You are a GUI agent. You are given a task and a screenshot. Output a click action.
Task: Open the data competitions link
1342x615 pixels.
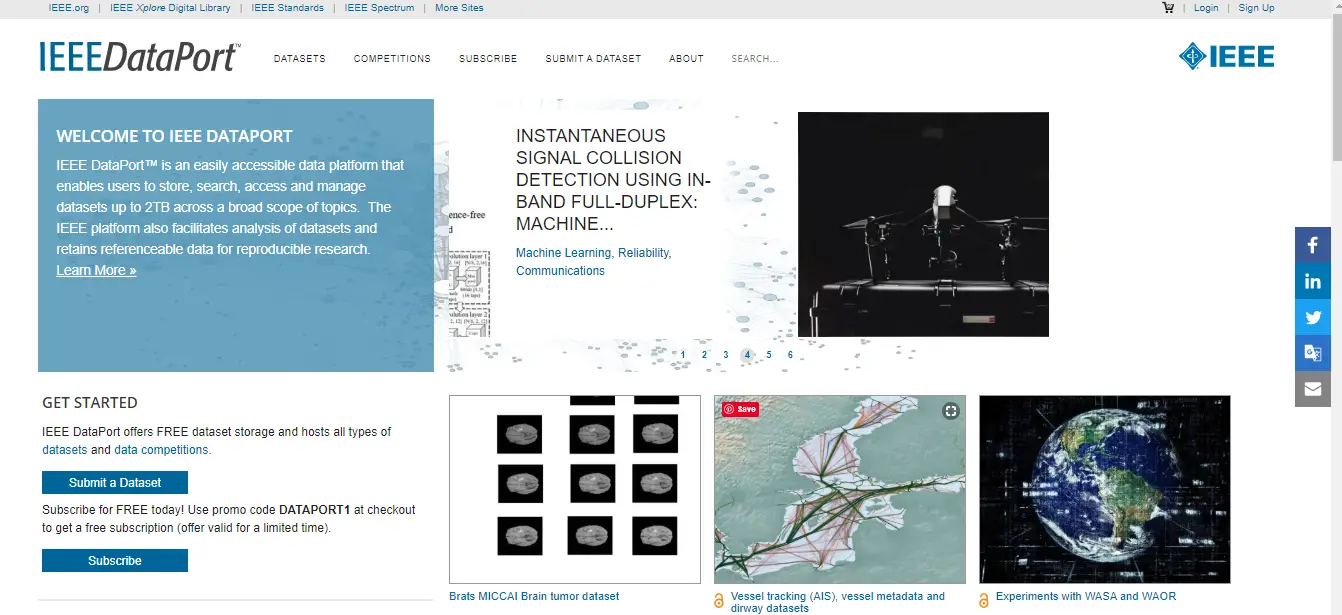(161, 450)
